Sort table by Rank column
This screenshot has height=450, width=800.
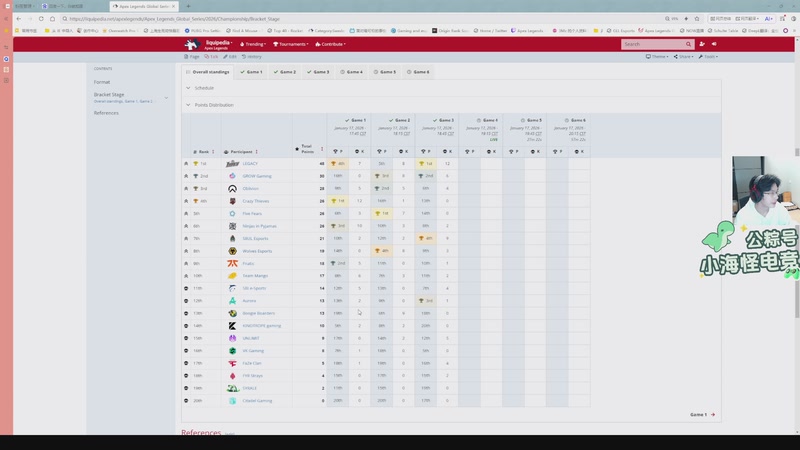(213, 152)
